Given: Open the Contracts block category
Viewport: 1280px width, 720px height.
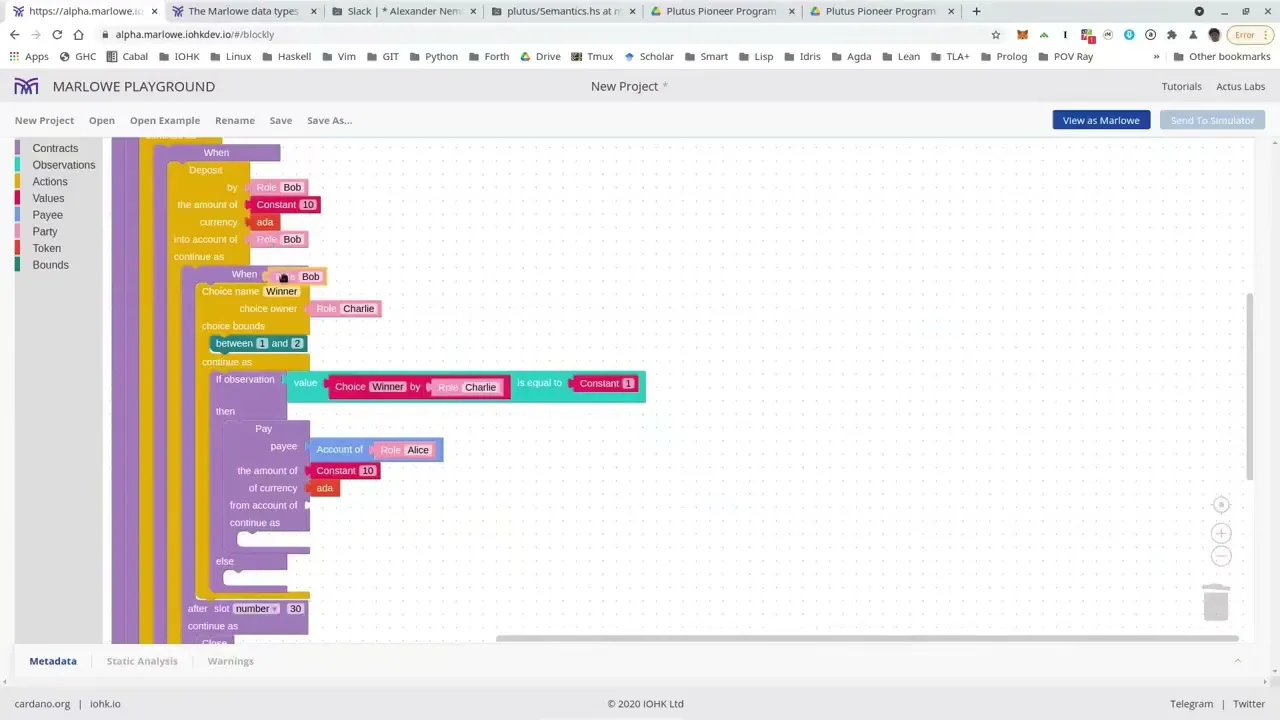Looking at the screenshot, I should pyautogui.click(x=55, y=148).
